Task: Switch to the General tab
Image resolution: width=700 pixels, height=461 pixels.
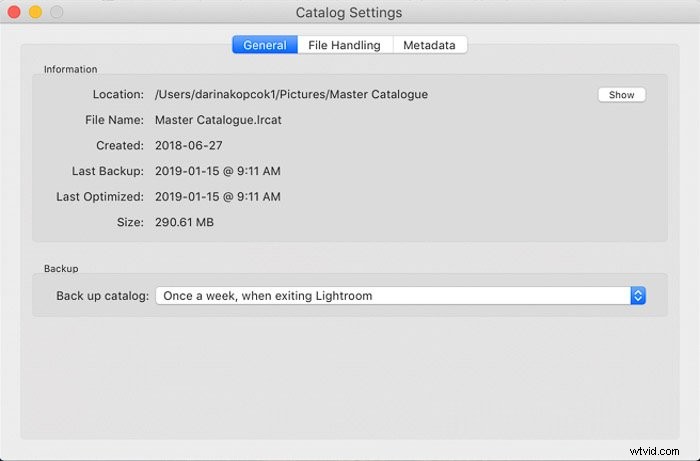Action: (x=265, y=45)
